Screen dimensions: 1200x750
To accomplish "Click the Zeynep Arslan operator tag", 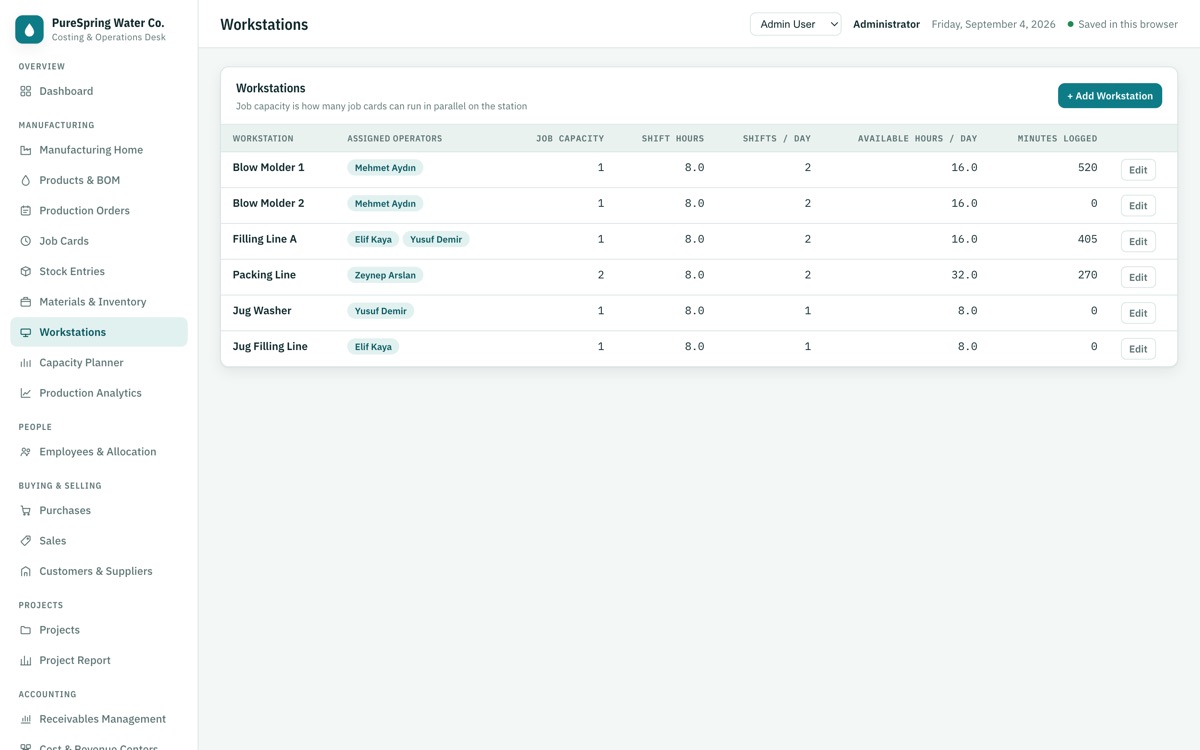I will tap(385, 275).
